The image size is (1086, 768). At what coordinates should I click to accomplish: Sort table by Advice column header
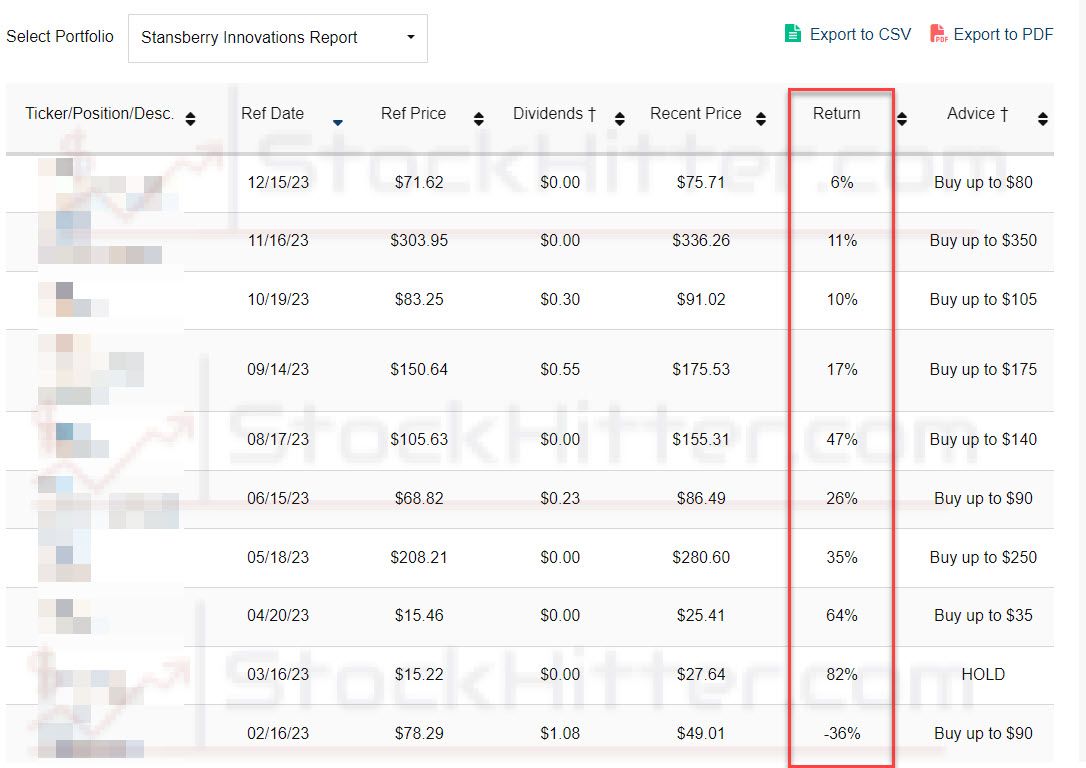click(977, 113)
